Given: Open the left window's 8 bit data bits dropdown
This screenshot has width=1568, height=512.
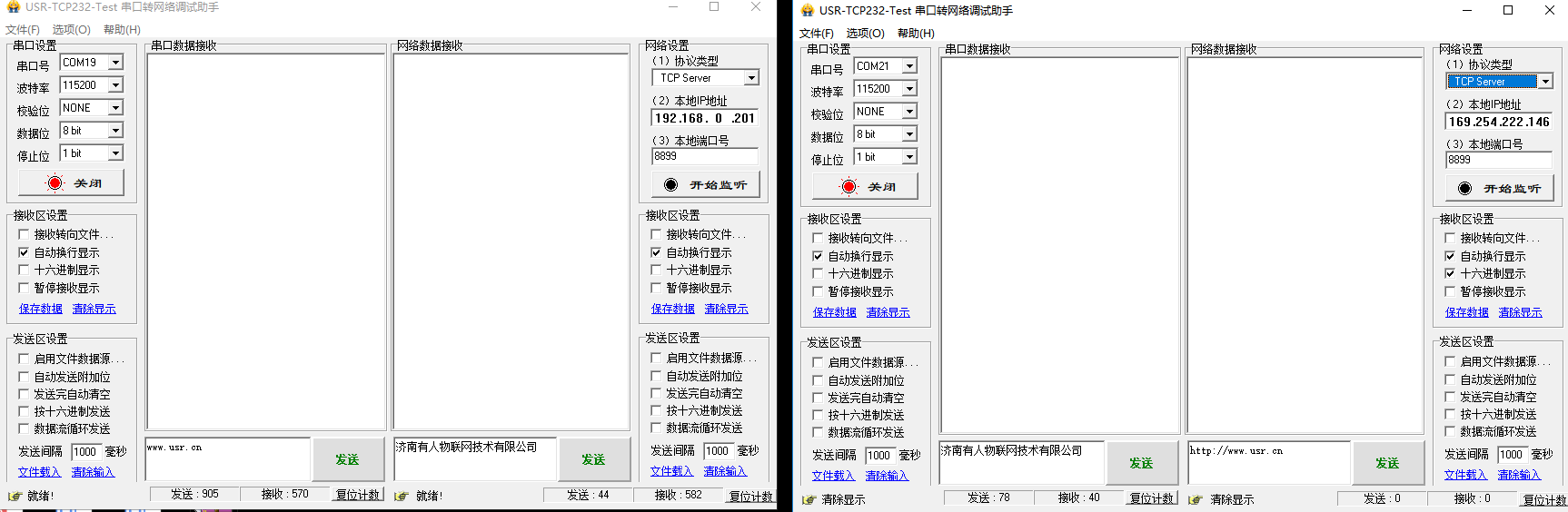Looking at the screenshot, I should (x=115, y=131).
